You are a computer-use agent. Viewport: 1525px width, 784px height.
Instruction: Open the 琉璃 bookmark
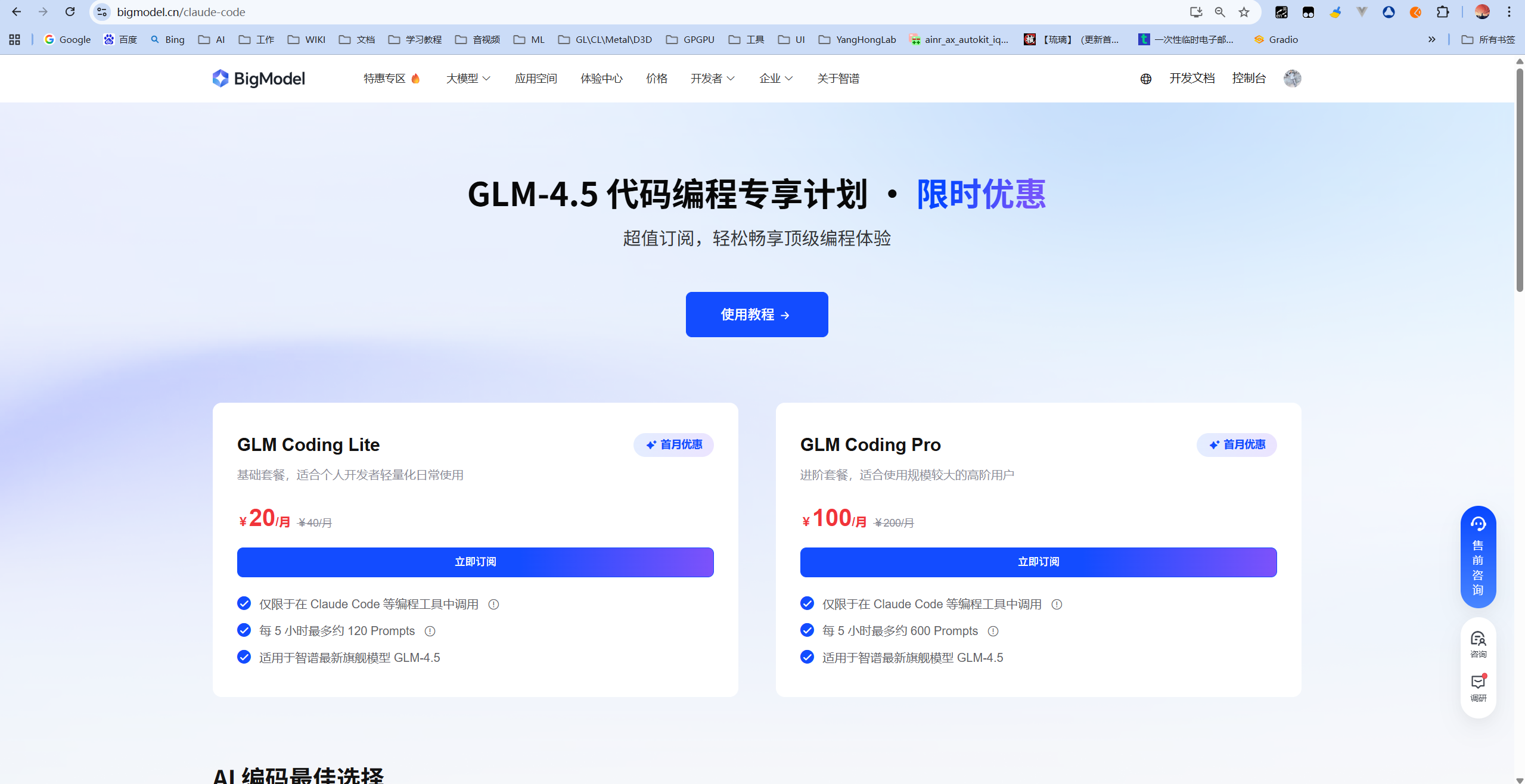point(1071,39)
